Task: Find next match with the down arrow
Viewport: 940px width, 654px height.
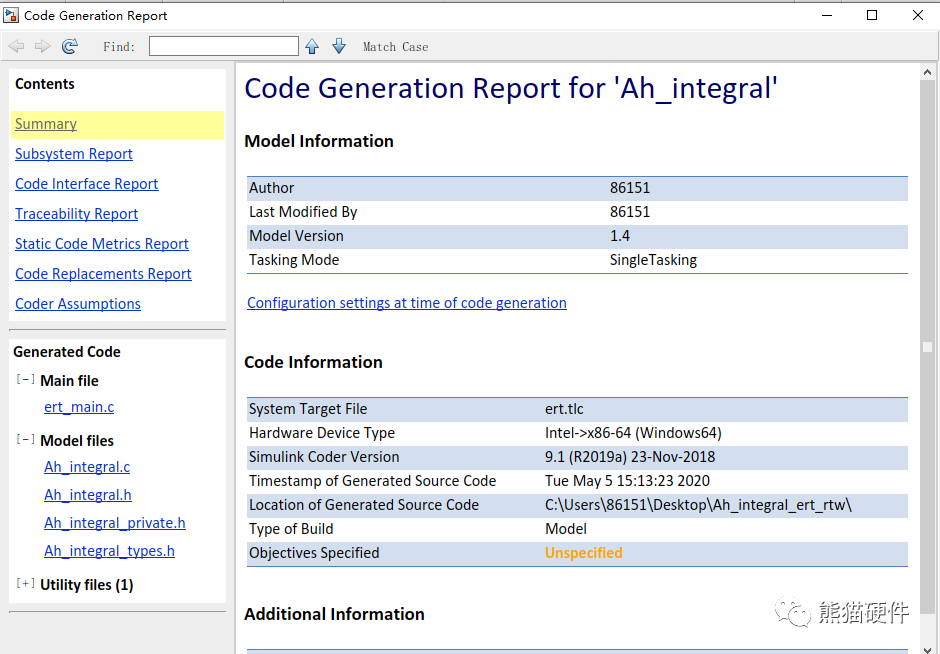Action: pos(339,46)
